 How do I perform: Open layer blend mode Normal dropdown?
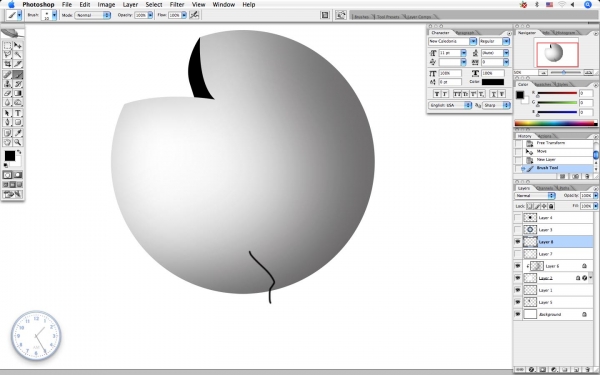click(x=535, y=196)
